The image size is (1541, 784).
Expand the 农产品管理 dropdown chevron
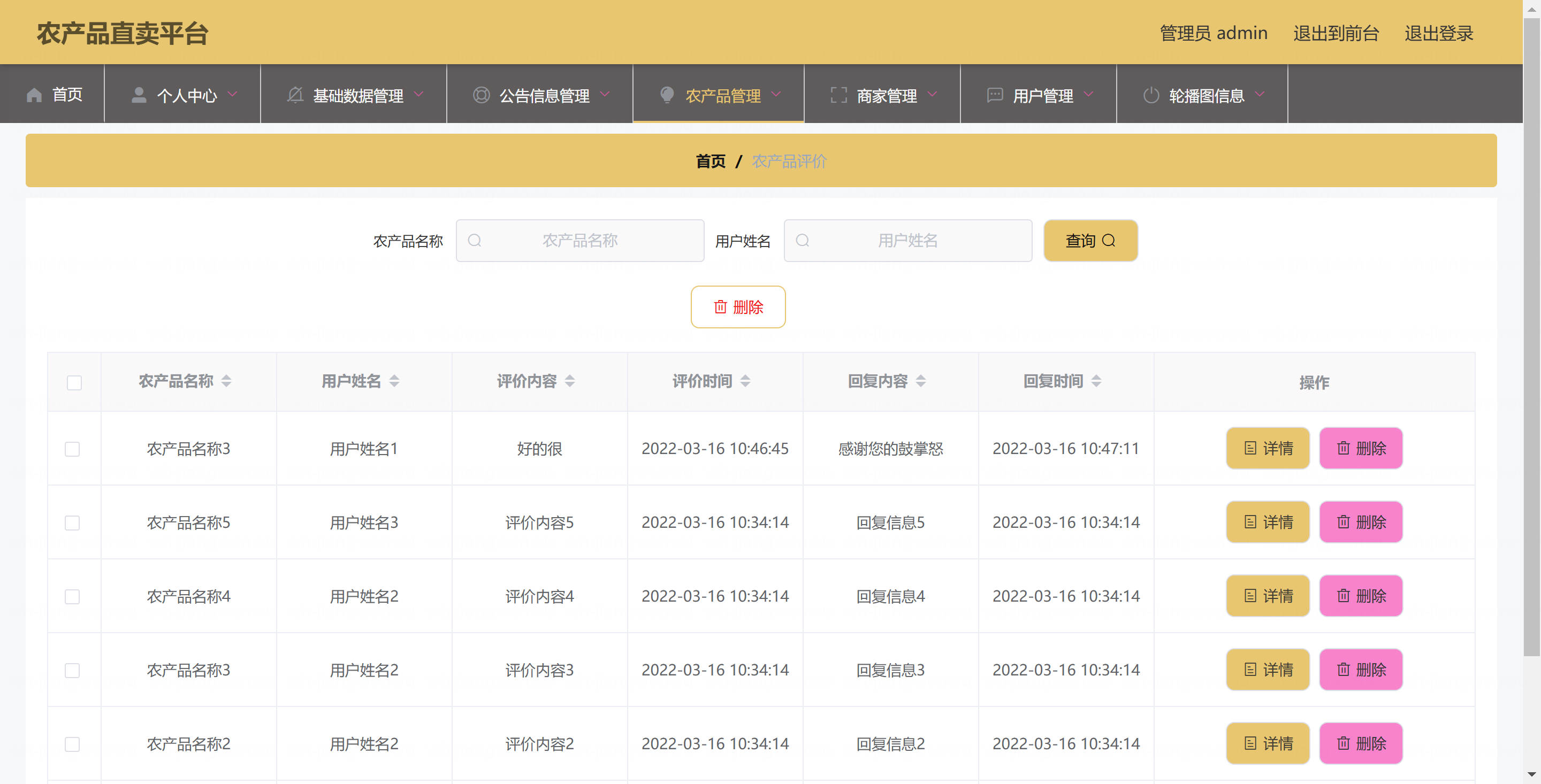(x=776, y=94)
